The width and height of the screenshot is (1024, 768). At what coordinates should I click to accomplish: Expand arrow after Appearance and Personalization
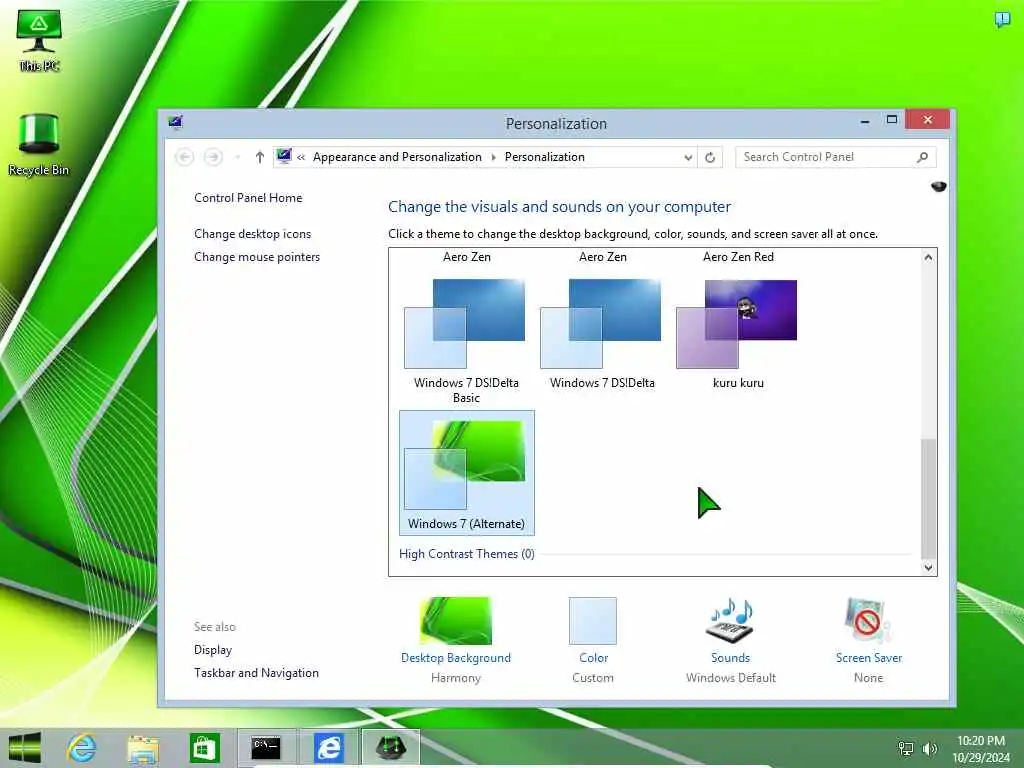493,157
